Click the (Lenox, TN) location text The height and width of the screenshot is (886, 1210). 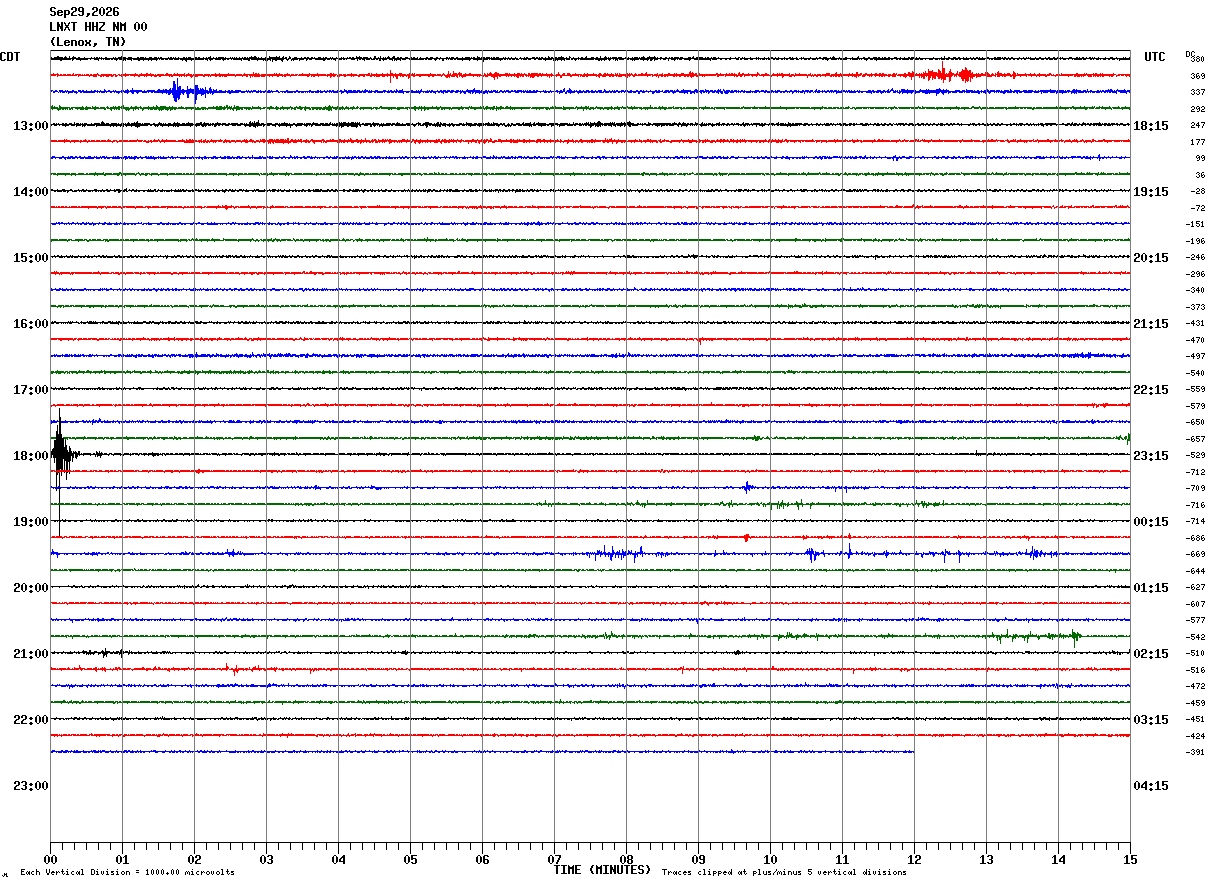coord(88,42)
